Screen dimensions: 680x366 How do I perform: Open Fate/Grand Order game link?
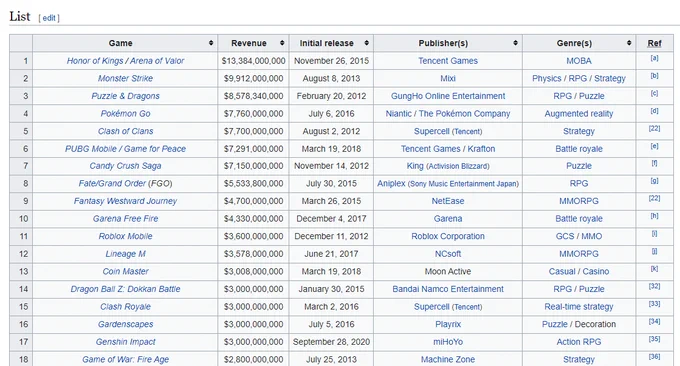[x=112, y=183]
